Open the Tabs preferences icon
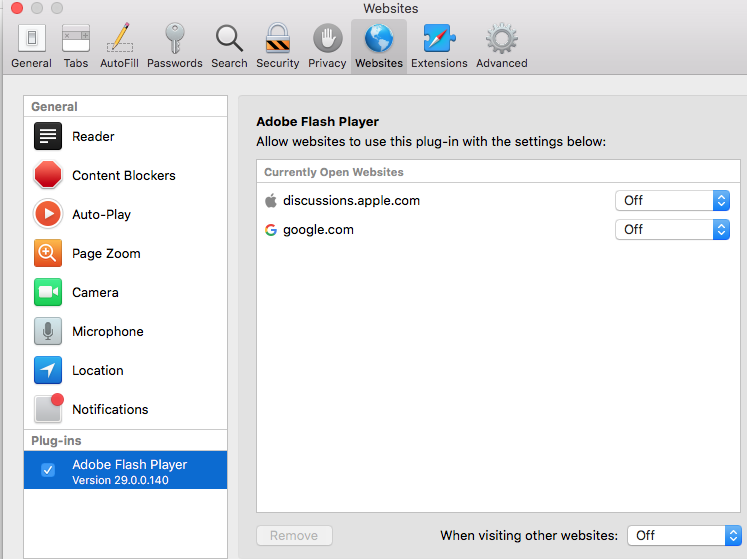Viewport: 747px width, 559px height. 76,38
